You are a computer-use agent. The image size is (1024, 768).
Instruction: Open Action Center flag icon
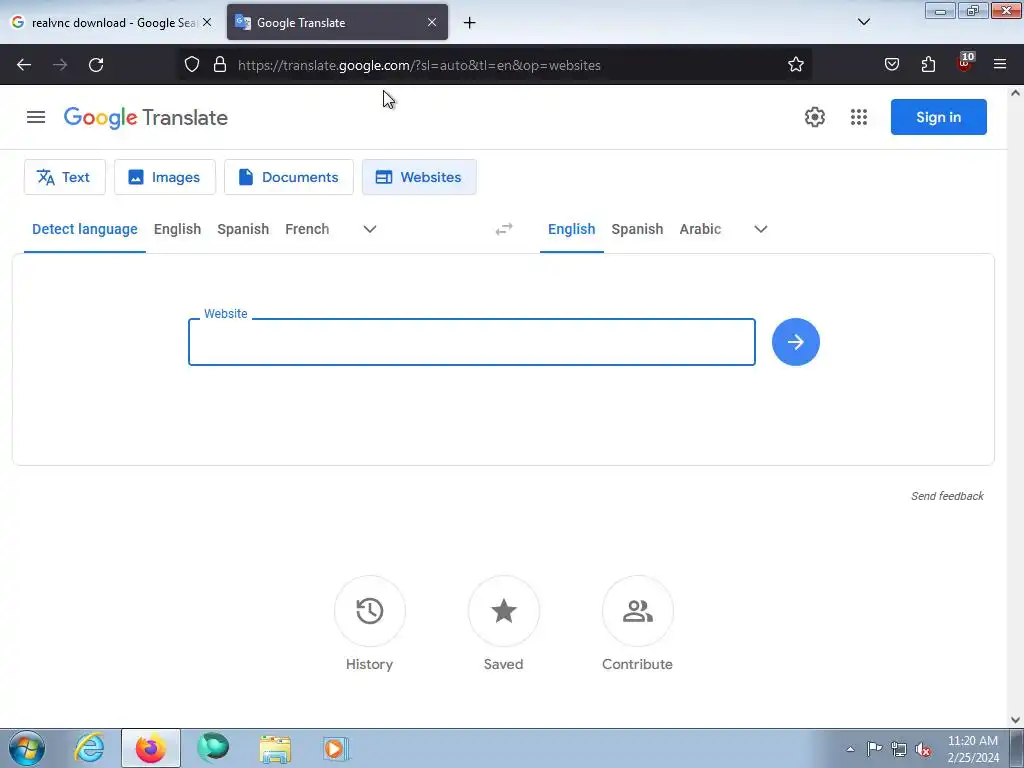[x=874, y=749]
